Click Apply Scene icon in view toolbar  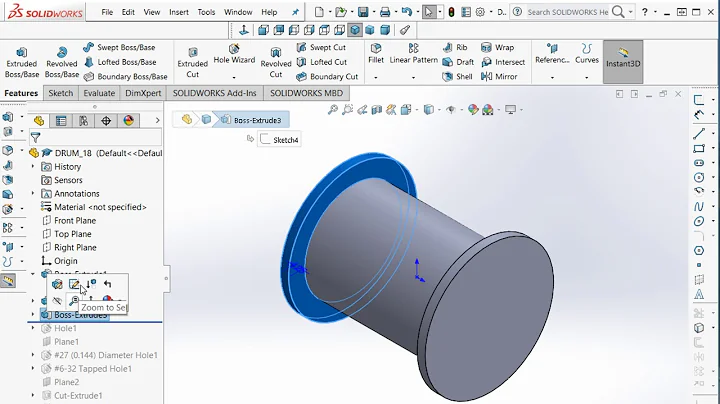tap(488, 110)
